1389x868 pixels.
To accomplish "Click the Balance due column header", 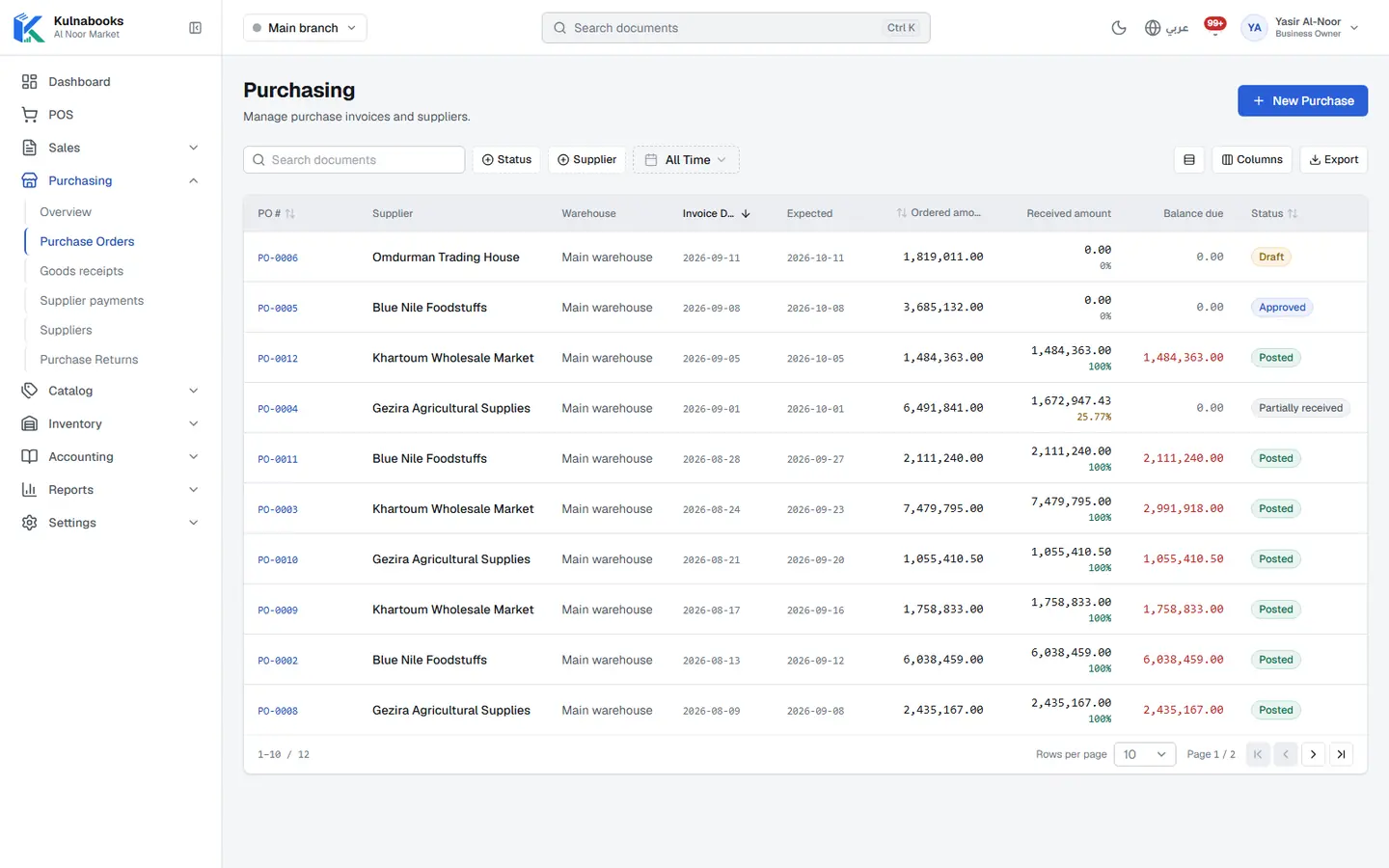I will 1193,214.
